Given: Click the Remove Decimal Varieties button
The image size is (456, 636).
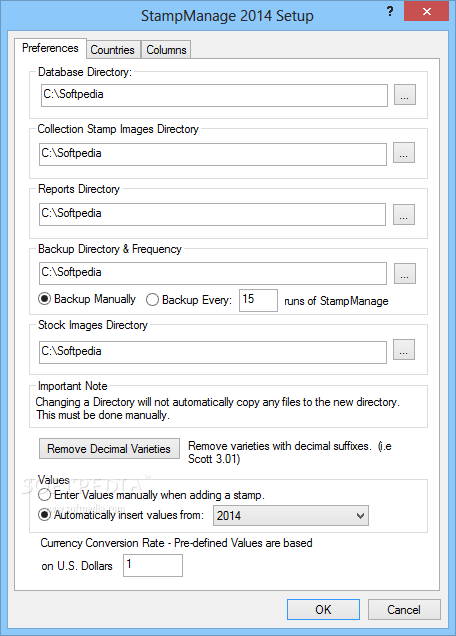Looking at the screenshot, I should pyautogui.click(x=109, y=449).
